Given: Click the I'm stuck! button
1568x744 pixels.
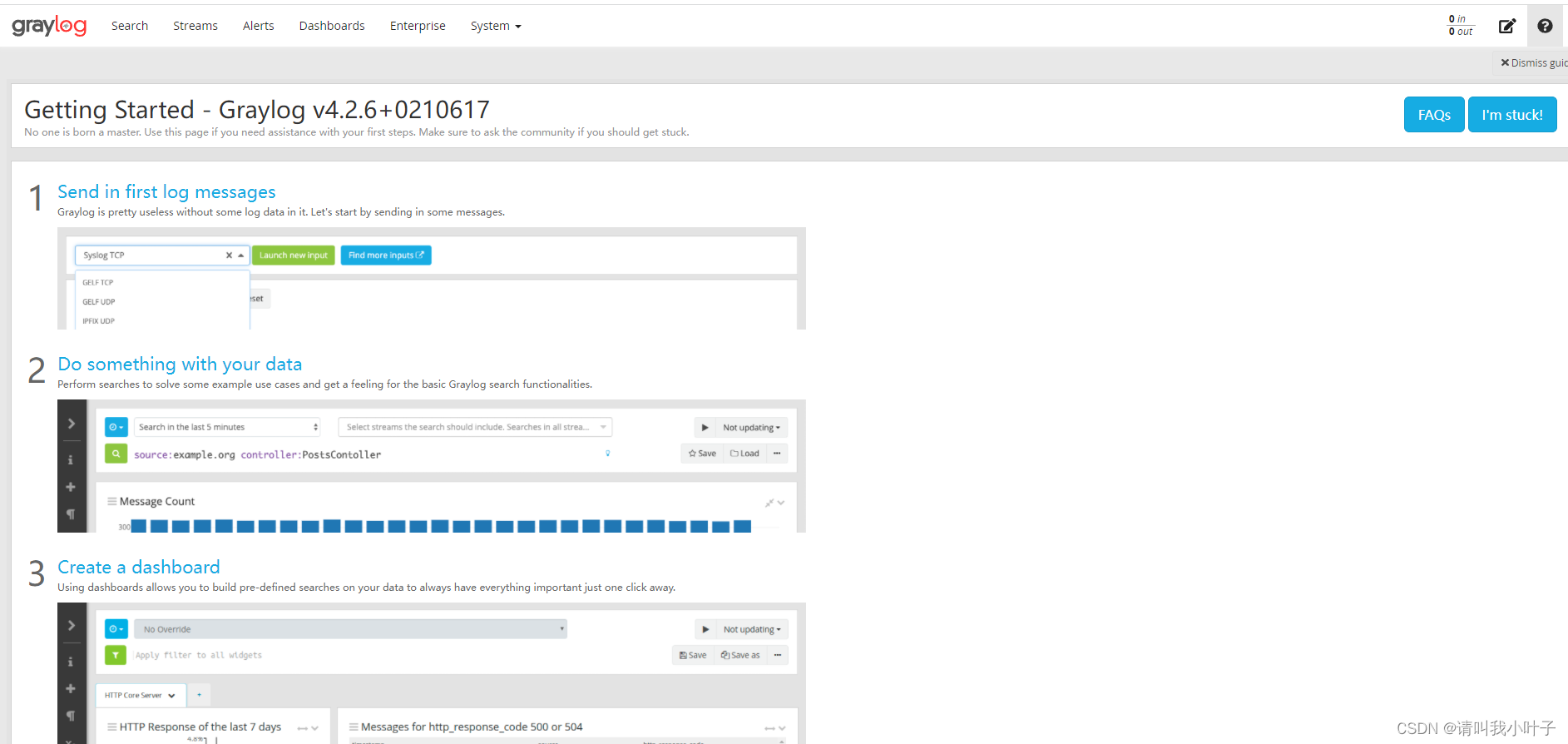Looking at the screenshot, I should 1512,115.
